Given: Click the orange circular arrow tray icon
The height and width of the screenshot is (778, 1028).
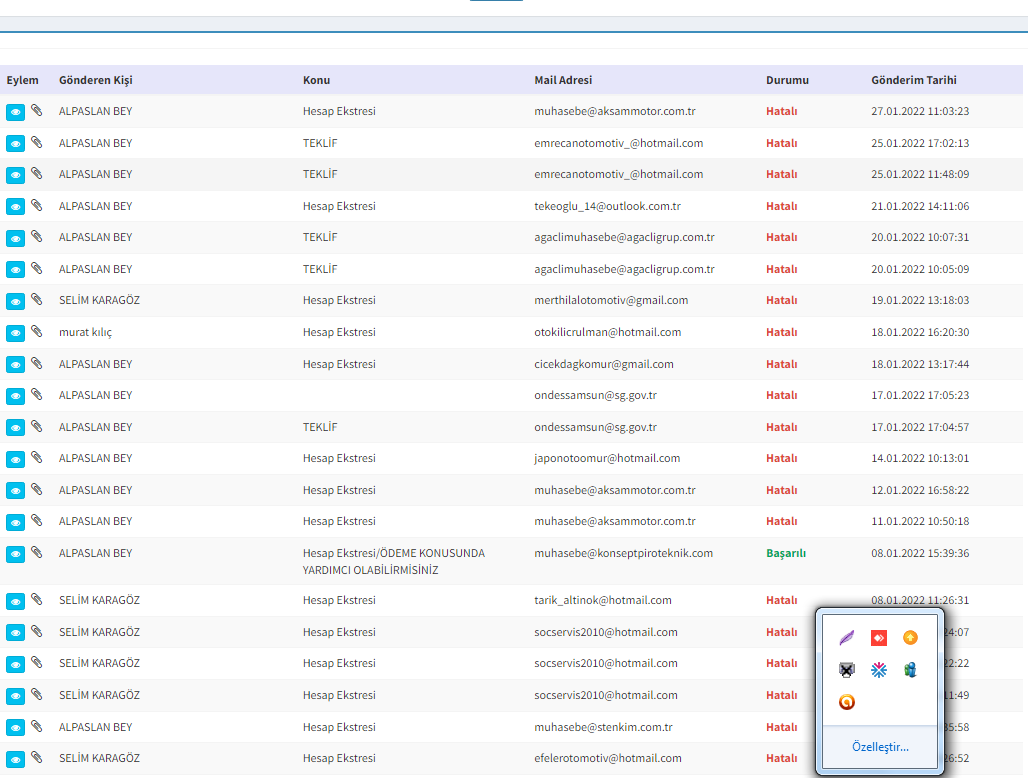Looking at the screenshot, I should click(x=847, y=702).
